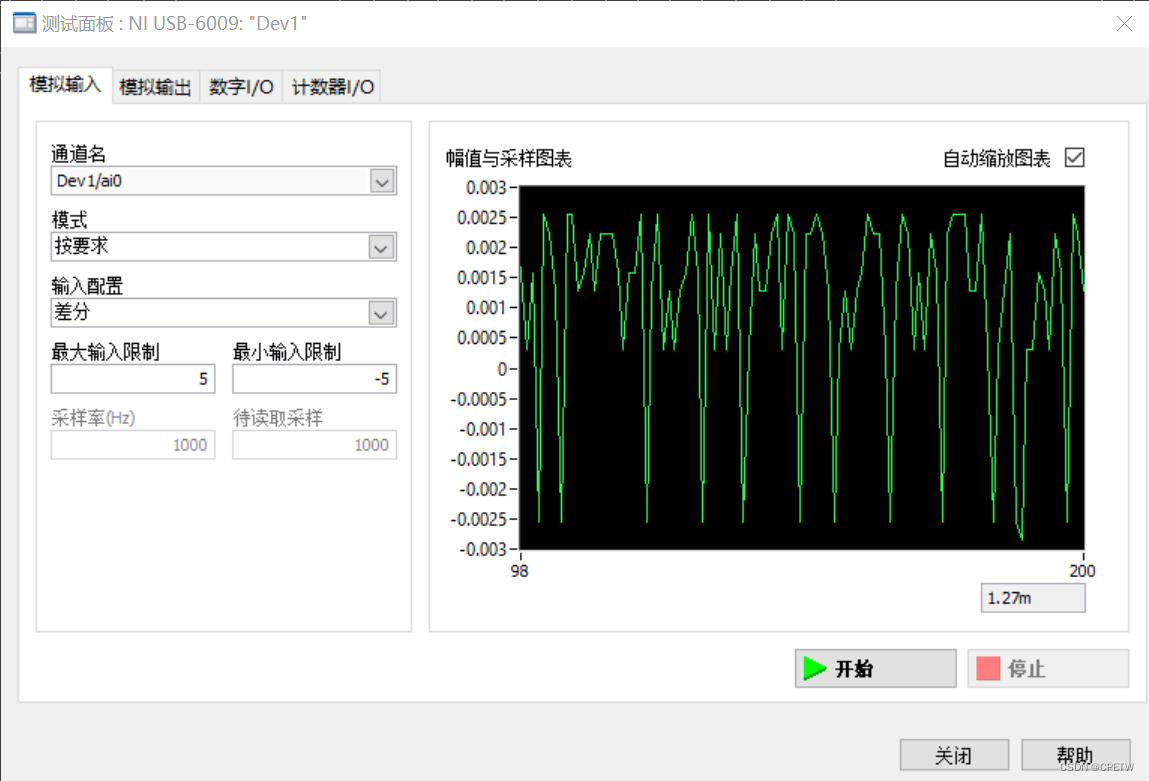Click the green waveform chart area

[802, 368]
